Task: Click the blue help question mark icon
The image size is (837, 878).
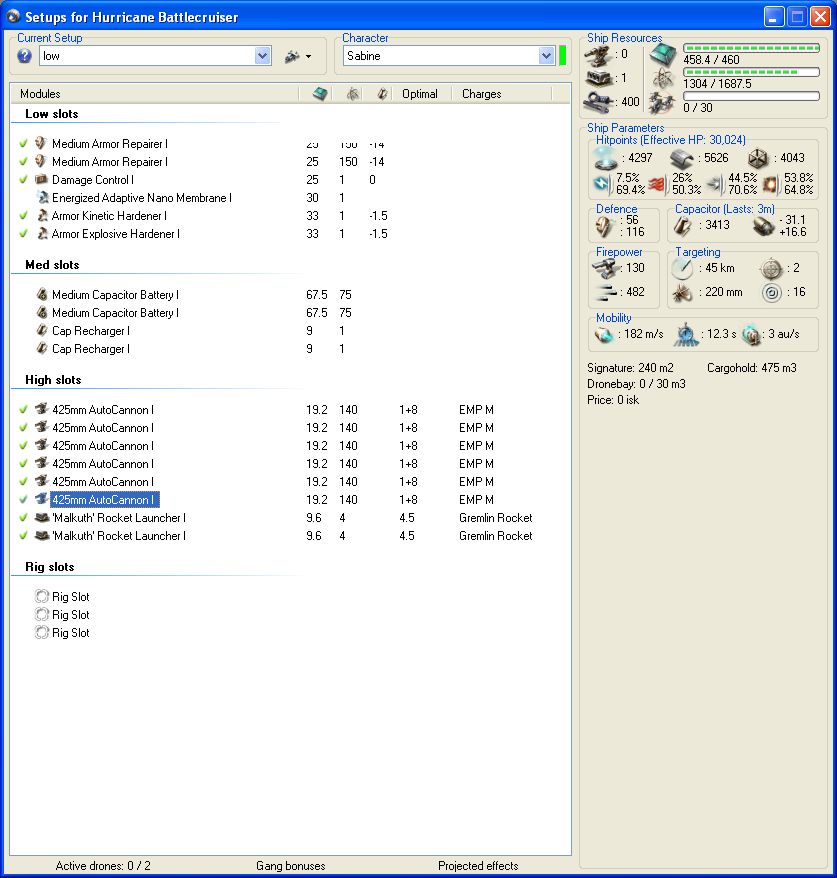Action: coord(24,56)
